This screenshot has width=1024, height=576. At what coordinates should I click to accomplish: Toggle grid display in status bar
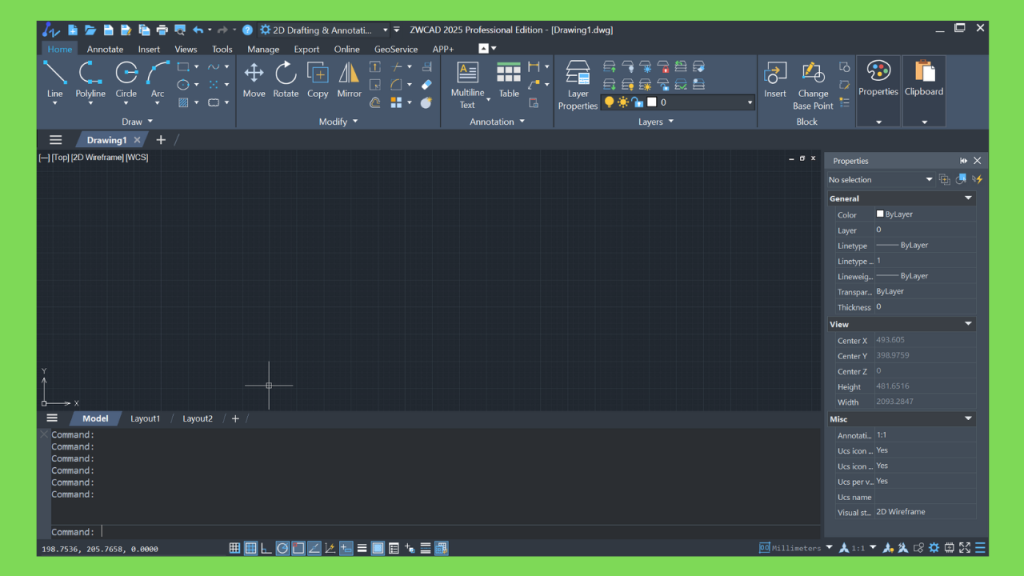point(250,549)
